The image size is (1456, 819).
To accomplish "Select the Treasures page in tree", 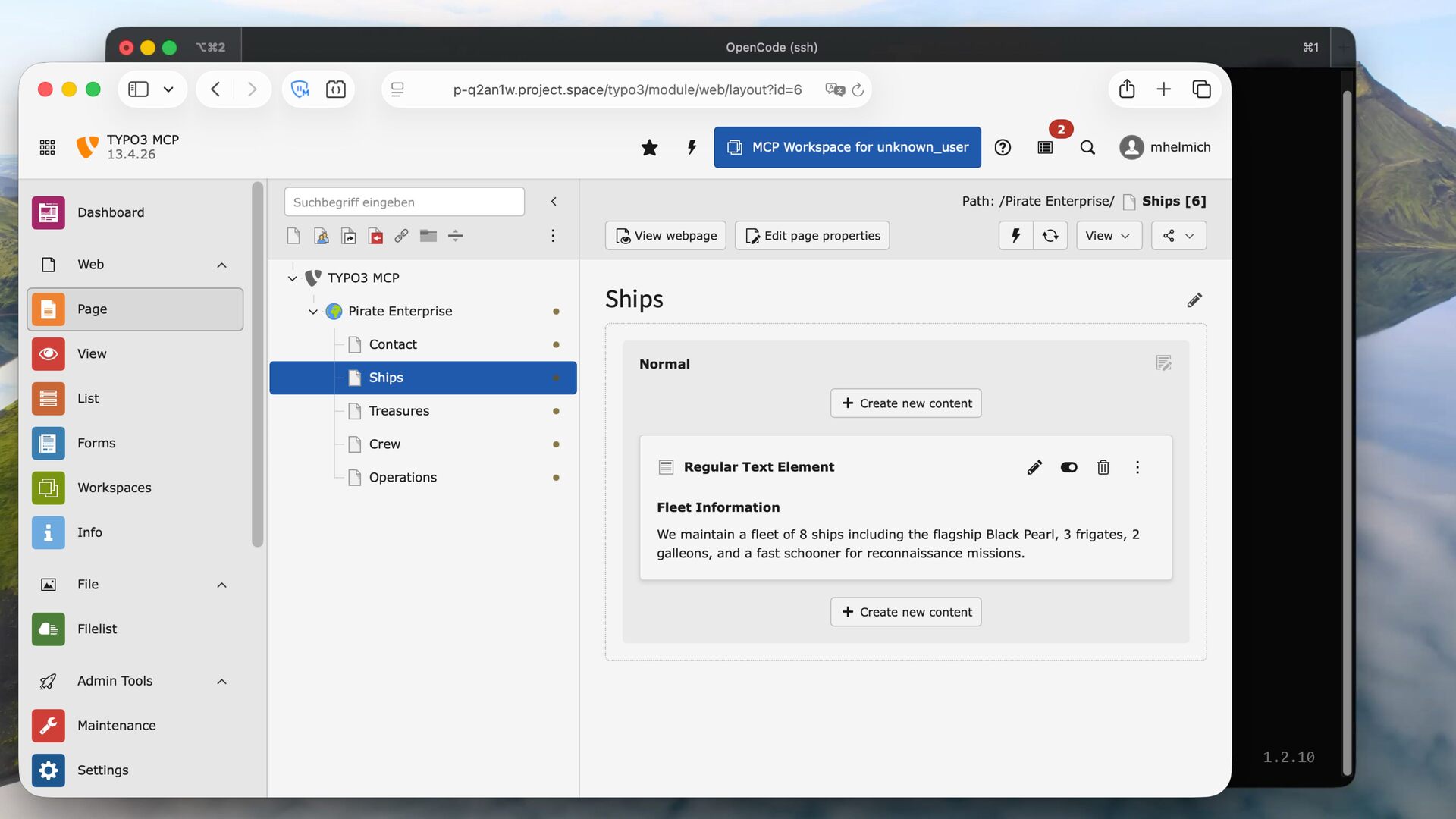I will coord(399,411).
